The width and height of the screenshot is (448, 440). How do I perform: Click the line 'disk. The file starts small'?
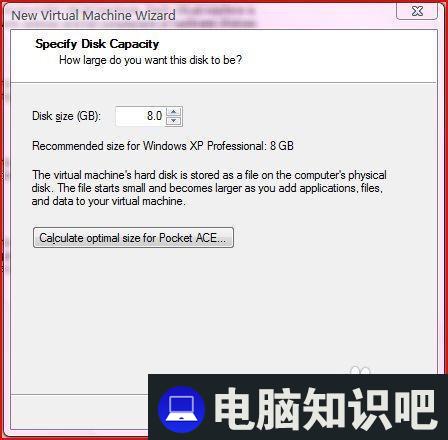pyautogui.click(x=207, y=188)
